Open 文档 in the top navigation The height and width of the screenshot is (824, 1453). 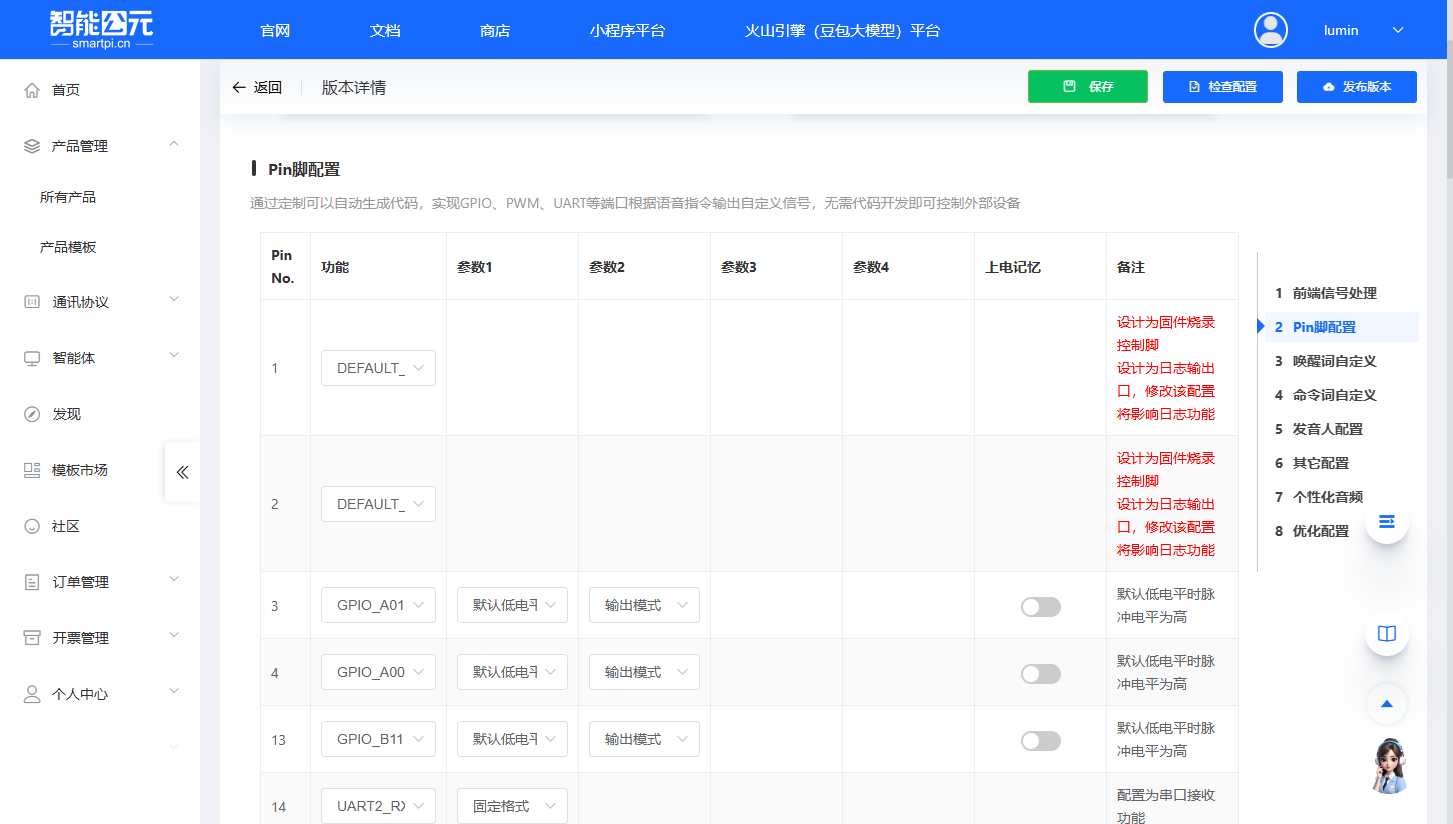tap(385, 30)
